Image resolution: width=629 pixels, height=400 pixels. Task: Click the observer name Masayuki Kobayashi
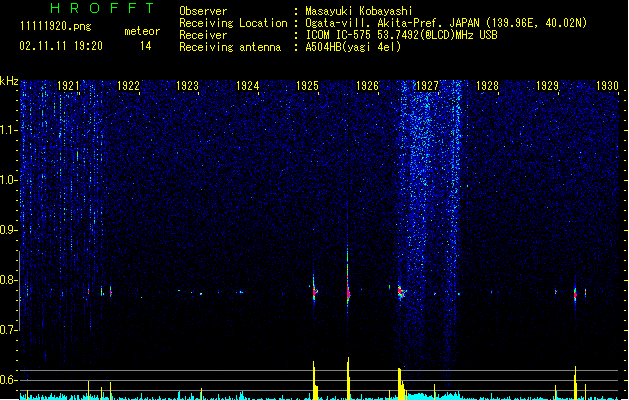click(359, 11)
